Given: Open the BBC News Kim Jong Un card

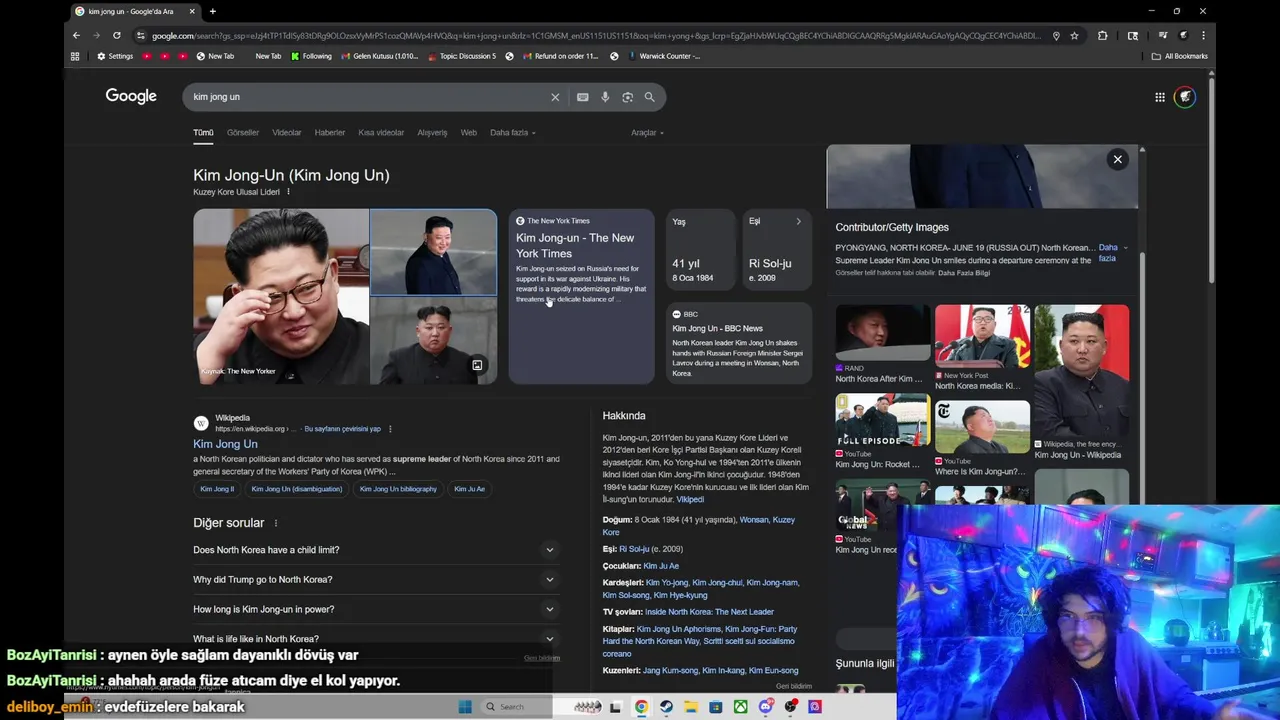Looking at the screenshot, I should click(739, 344).
